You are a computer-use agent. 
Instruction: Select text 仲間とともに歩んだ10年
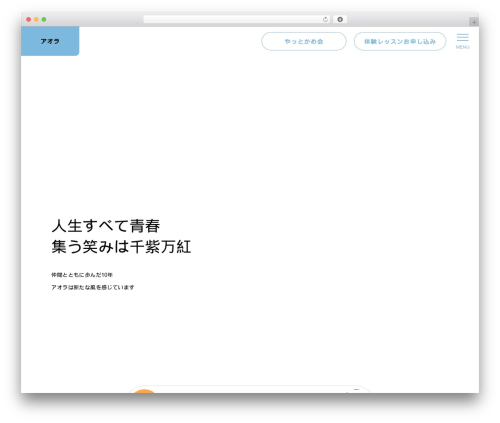click(x=82, y=275)
